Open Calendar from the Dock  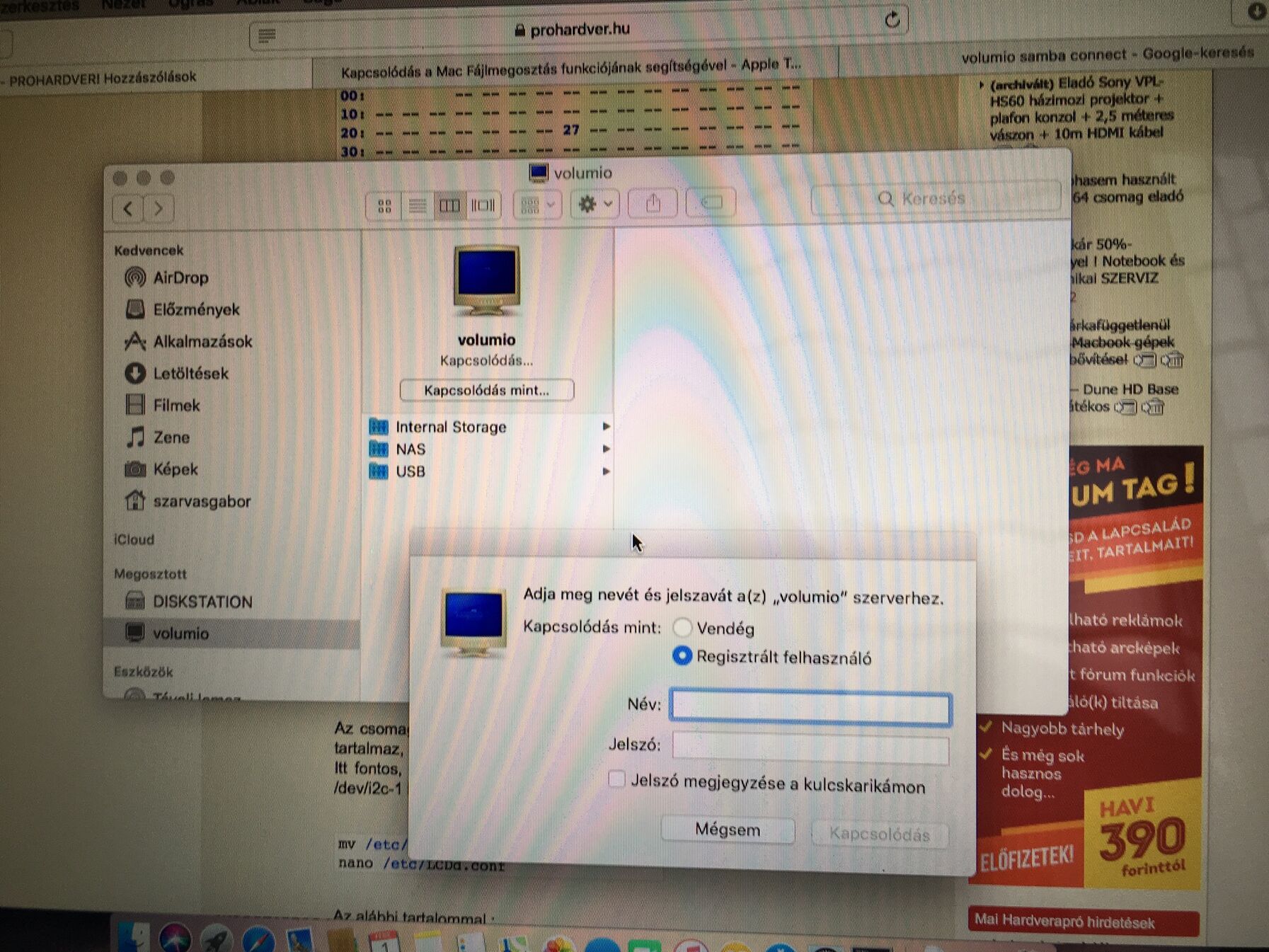[x=384, y=941]
